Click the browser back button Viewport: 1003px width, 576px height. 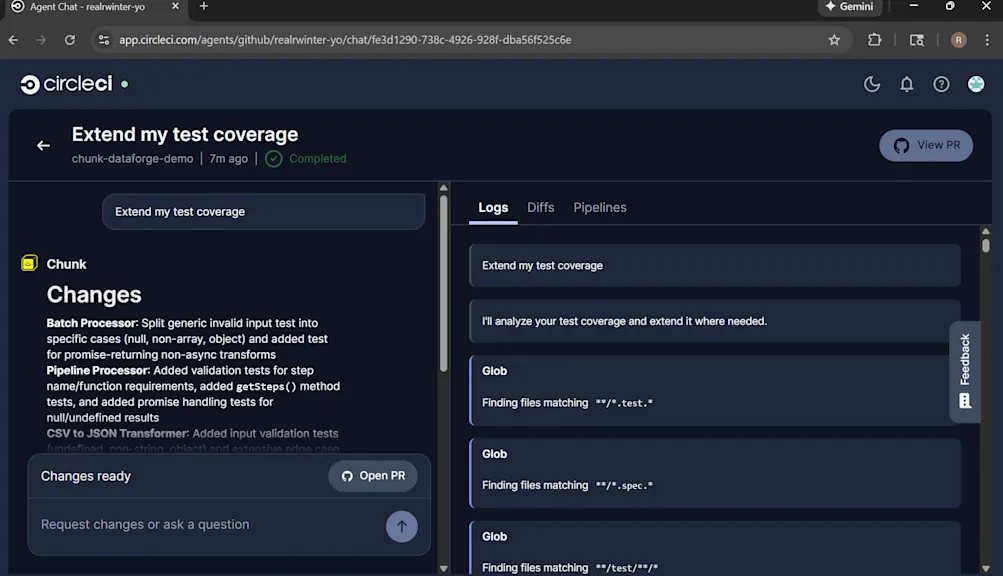coord(13,40)
